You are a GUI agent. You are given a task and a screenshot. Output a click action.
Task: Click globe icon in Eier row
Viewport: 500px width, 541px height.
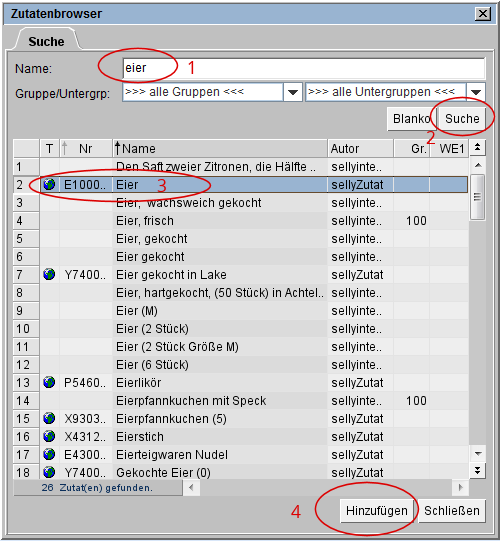click(x=49, y=185)
